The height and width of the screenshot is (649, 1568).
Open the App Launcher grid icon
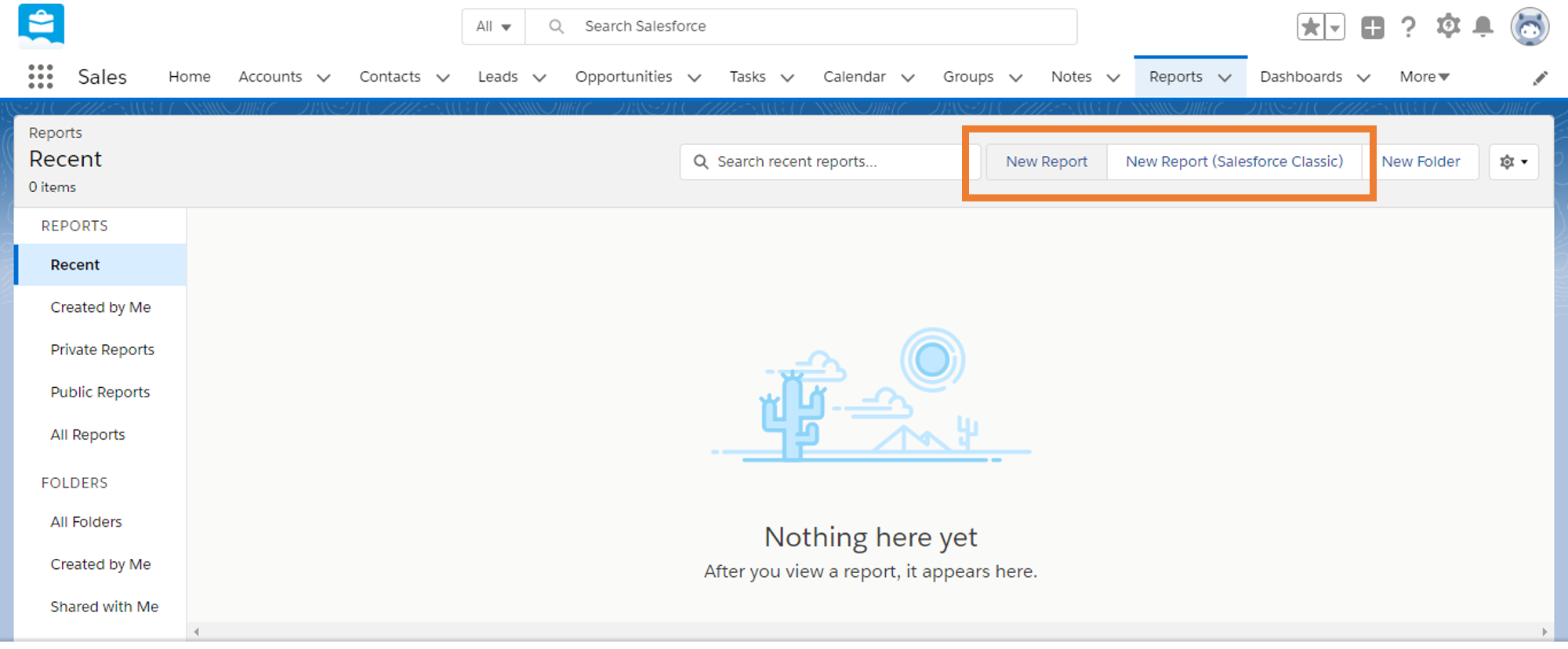point(41,76)
